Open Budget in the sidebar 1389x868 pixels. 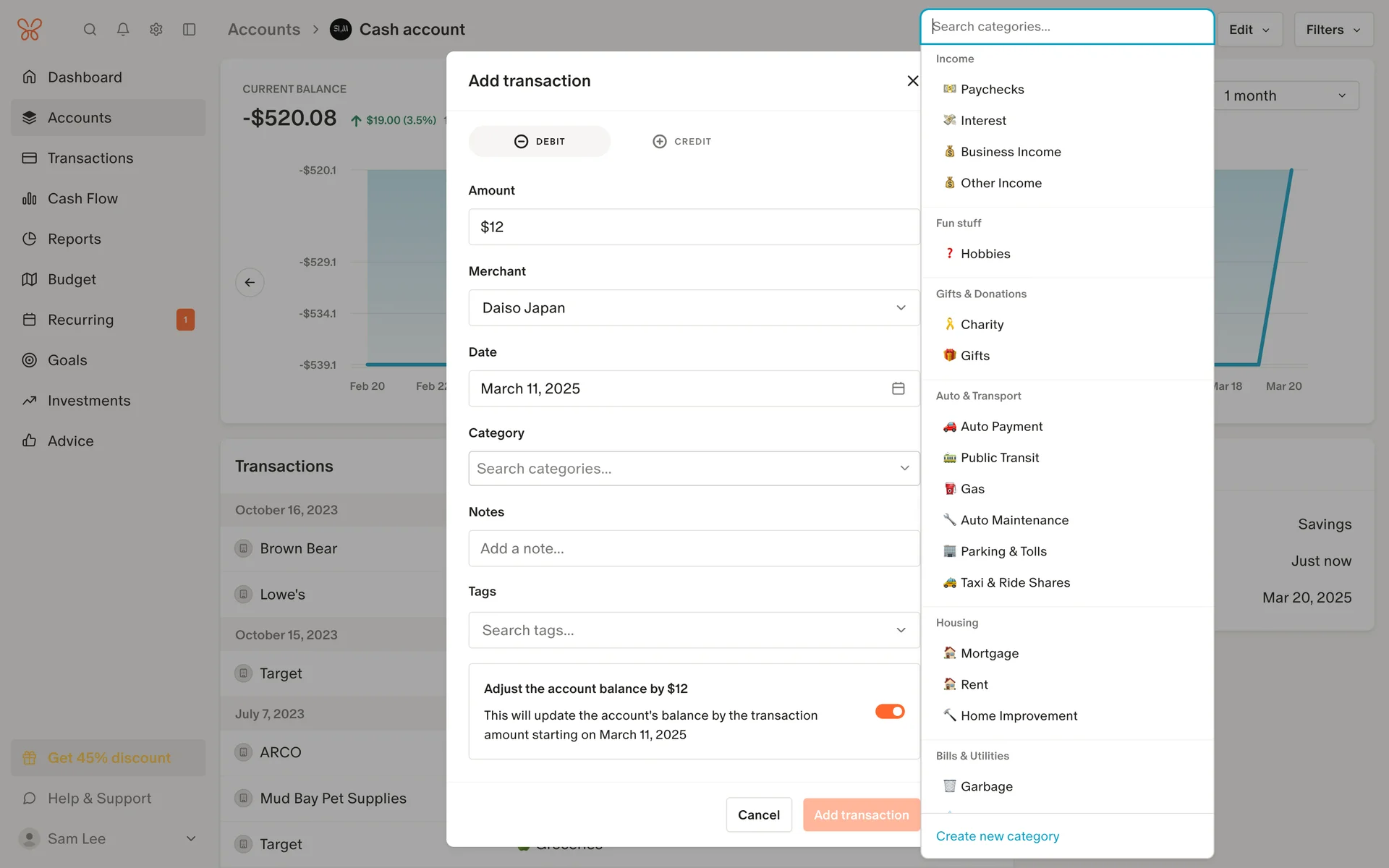(x=72, y=279)
